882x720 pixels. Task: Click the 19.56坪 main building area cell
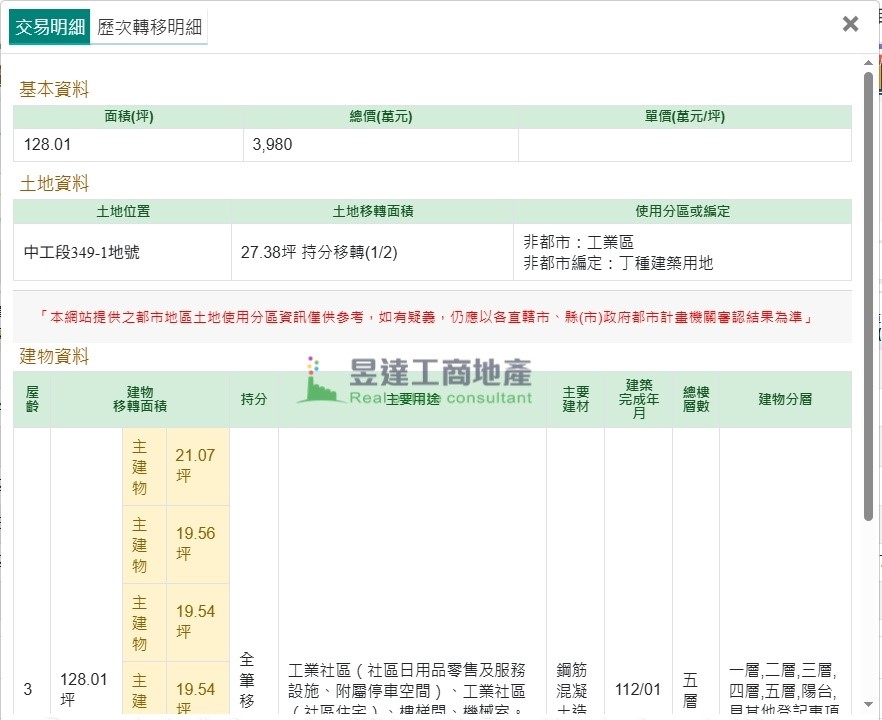pyautogui.click(x=196, y=544)
